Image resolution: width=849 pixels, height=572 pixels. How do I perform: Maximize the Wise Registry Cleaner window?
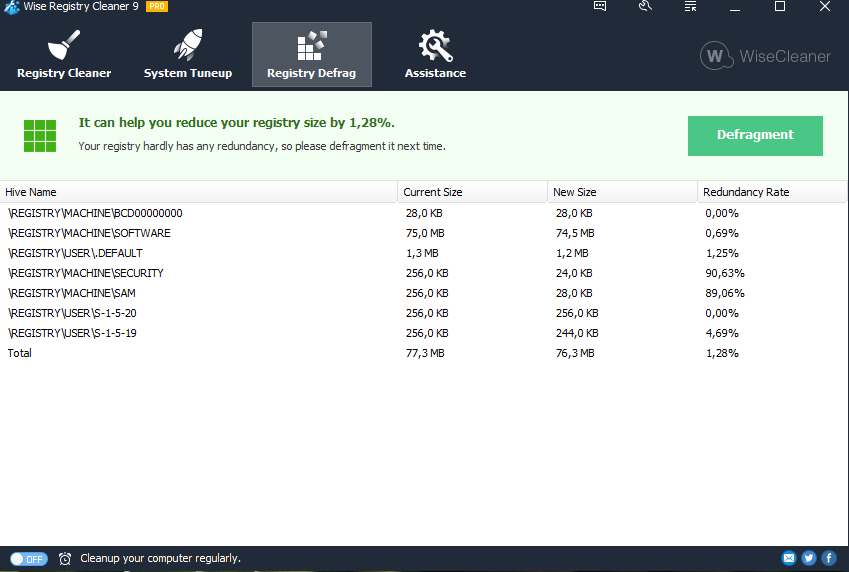780,6
